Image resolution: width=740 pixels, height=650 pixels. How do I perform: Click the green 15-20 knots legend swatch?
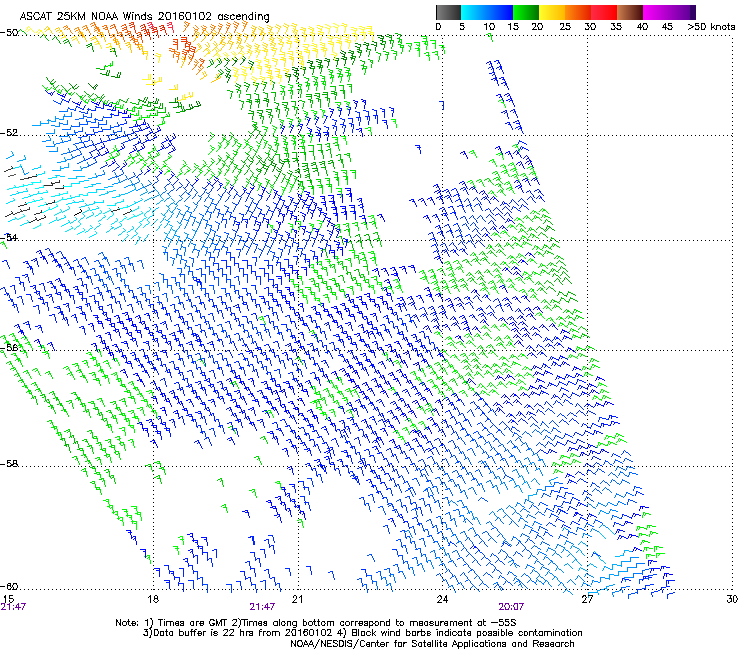526,12
